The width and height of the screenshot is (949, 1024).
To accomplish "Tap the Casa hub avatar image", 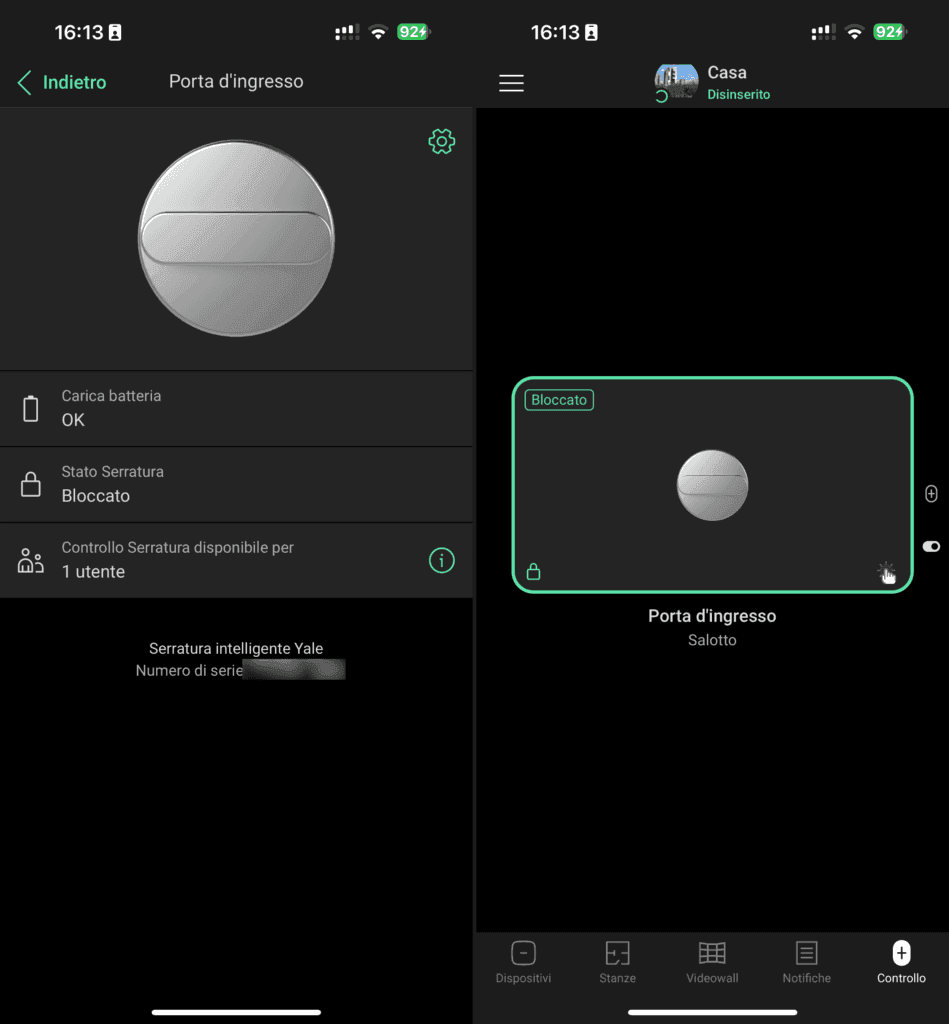I will 677,82.
